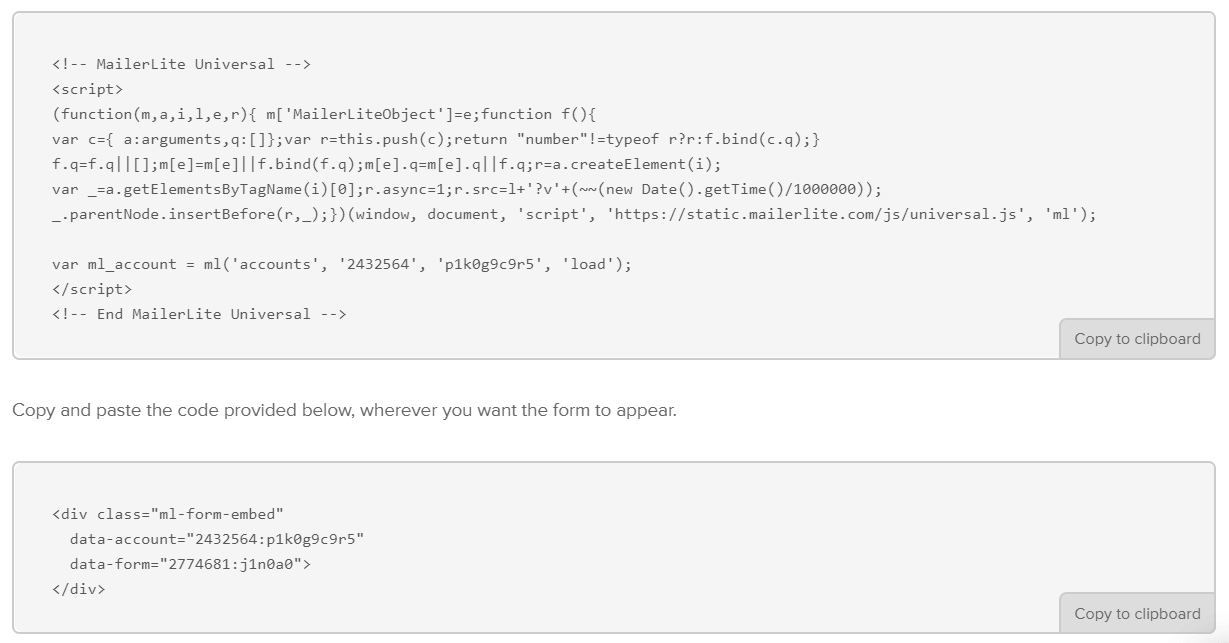Viewport: 1229px width, 643px height.
Task: Click the bottom Copy to clipboard button
Action: point(1137,614)
